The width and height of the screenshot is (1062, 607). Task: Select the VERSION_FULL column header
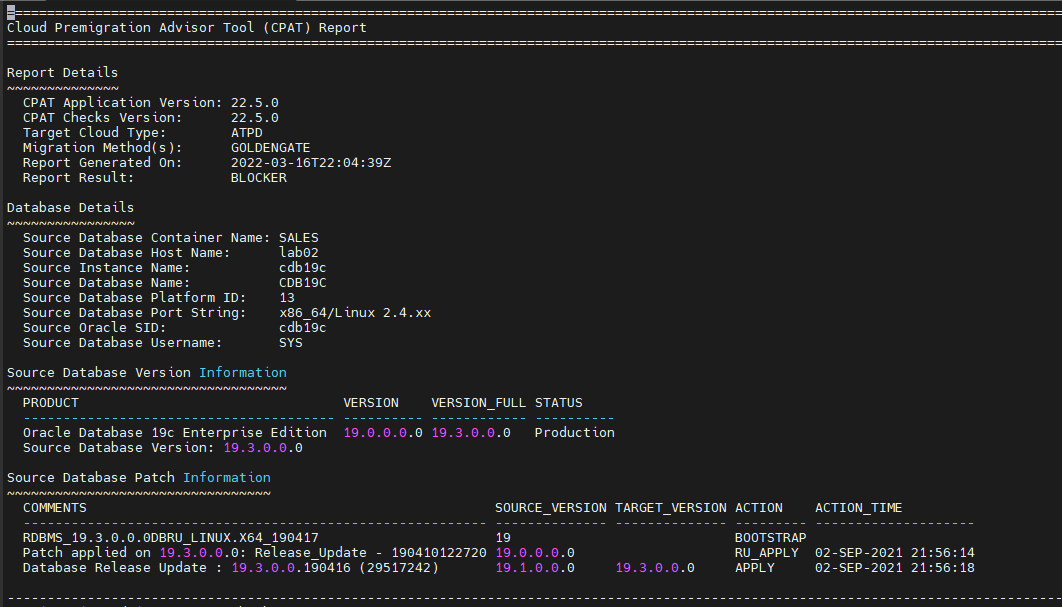click(478, 402)
